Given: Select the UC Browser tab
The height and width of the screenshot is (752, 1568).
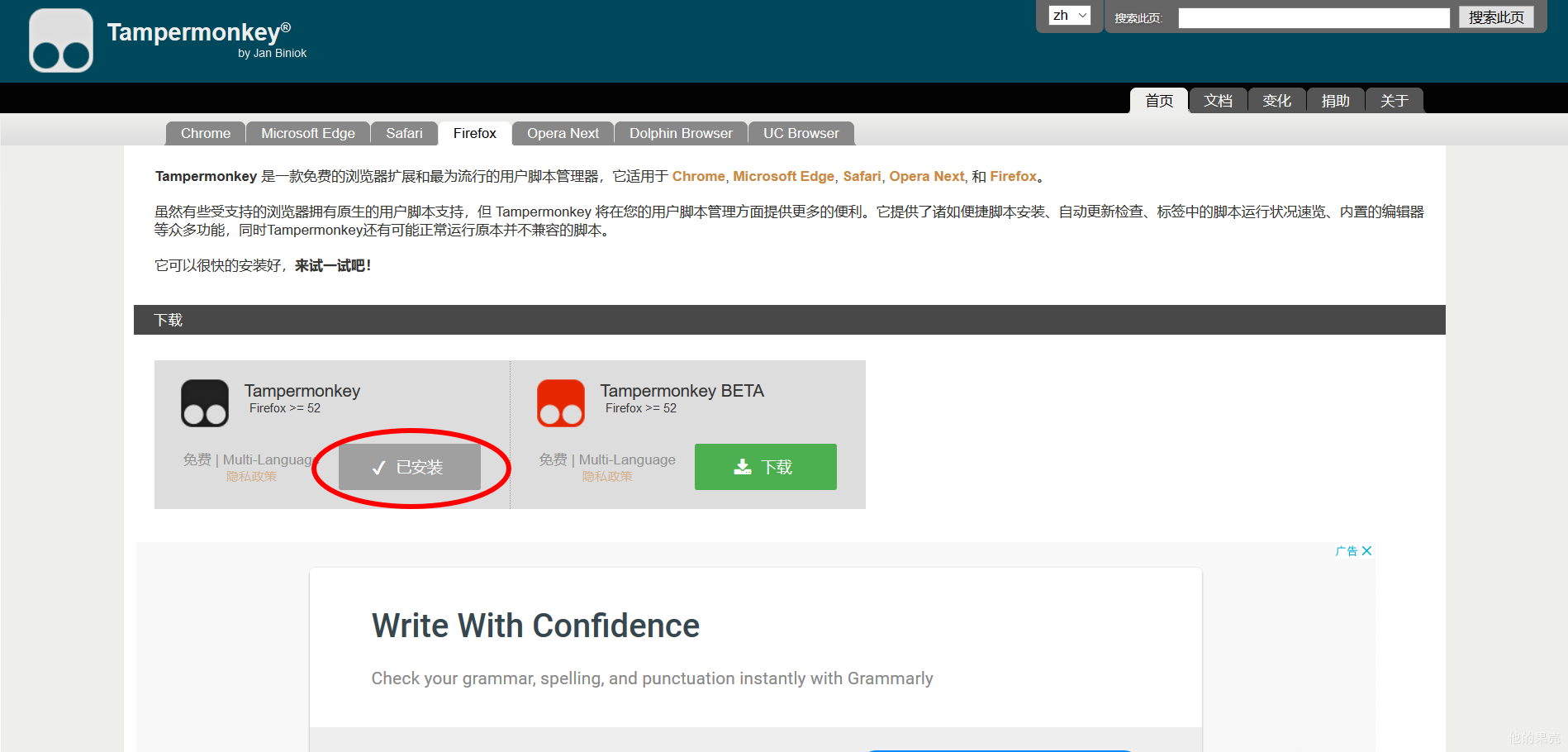Looking at the screenshot, I should pos(801,133).
